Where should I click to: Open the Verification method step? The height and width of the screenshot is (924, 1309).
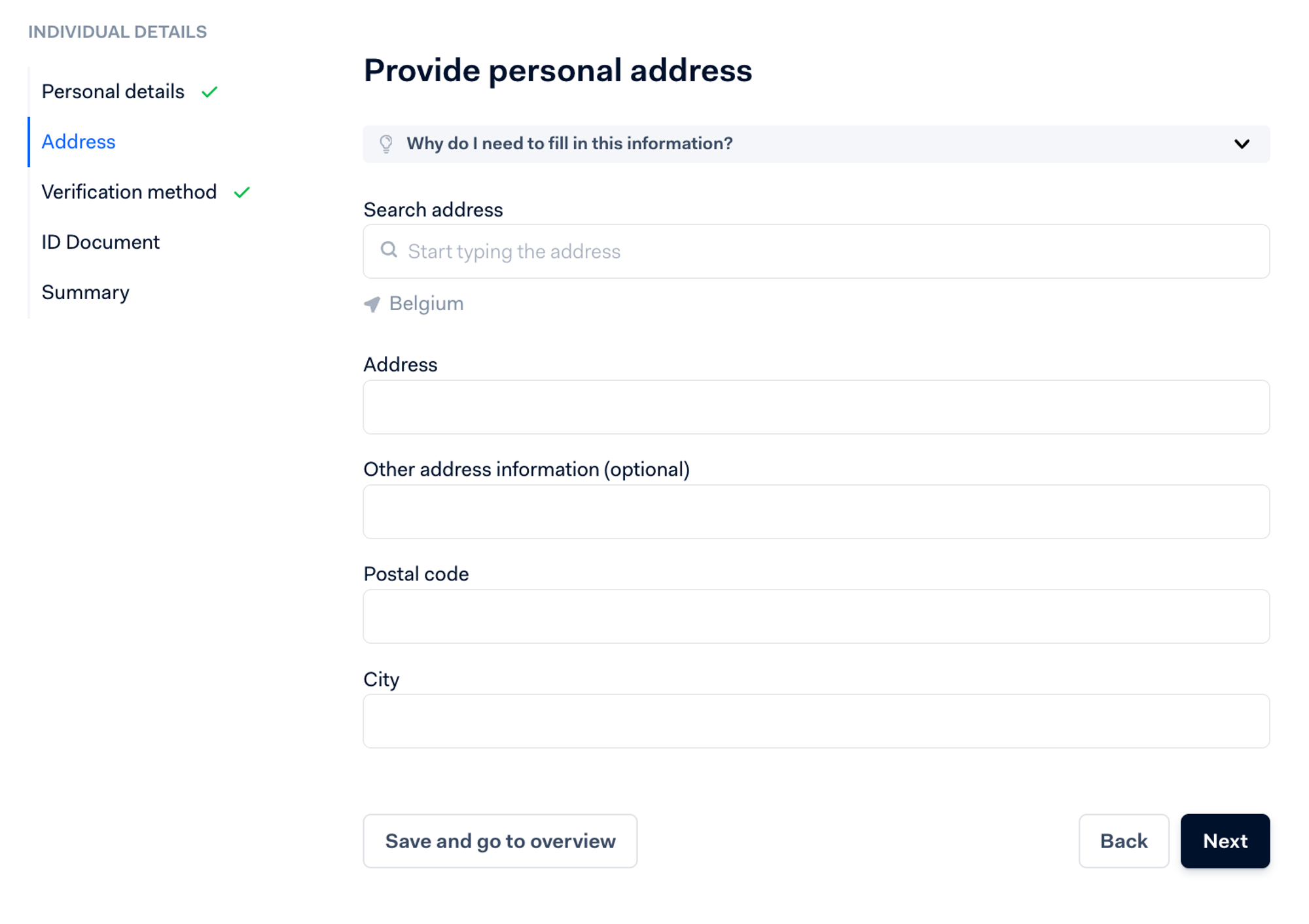point(129,192)
